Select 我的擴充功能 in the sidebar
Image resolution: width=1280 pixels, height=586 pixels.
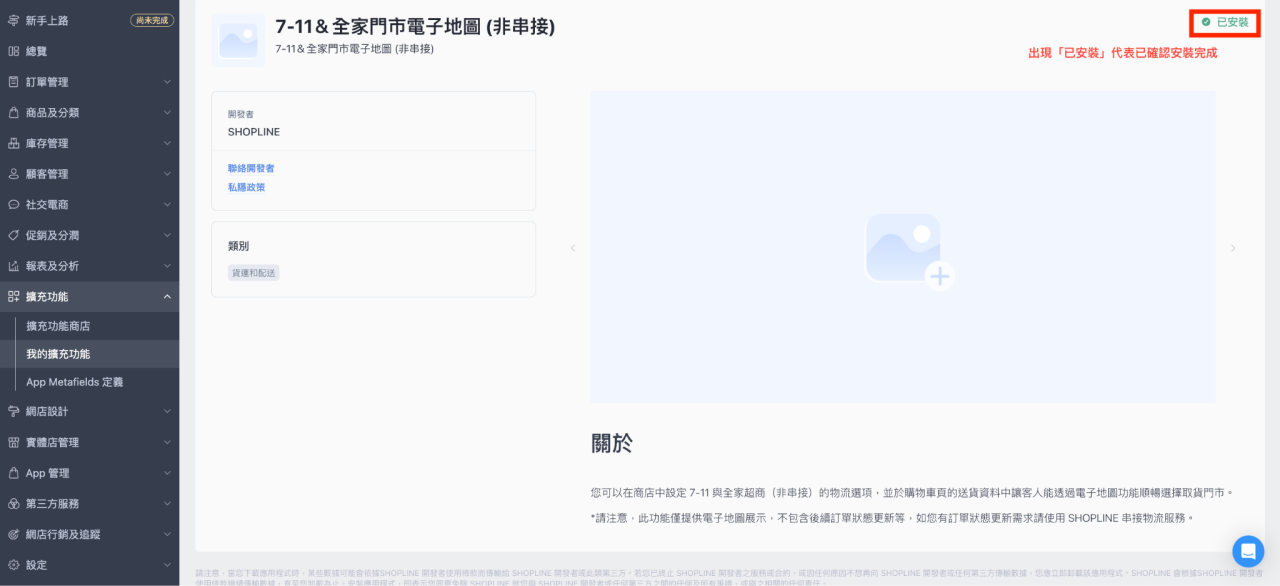coord(89,354)
